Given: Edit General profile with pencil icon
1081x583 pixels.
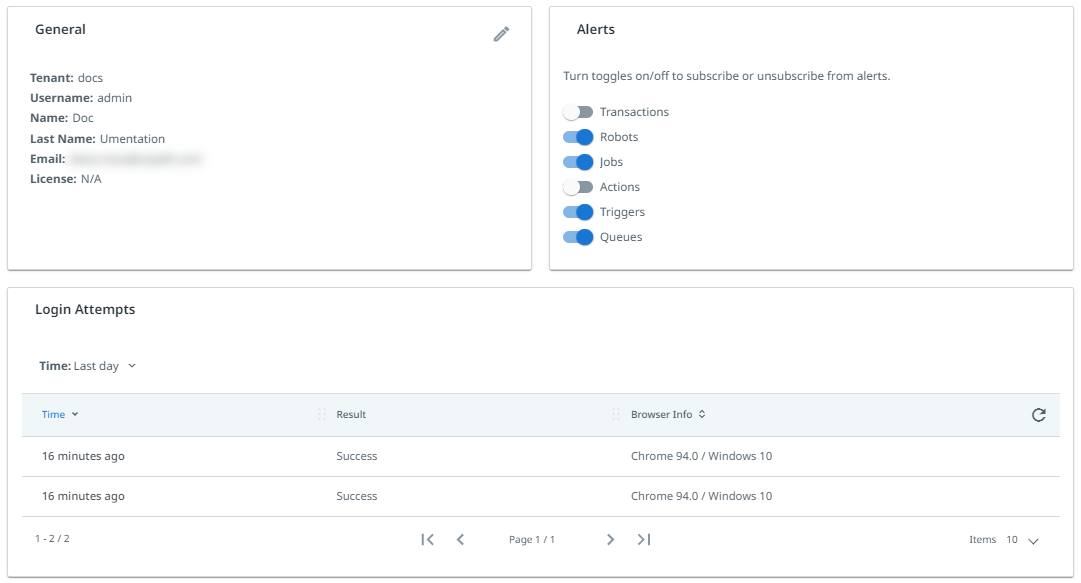Looking at the screenshot, I should click(501, 34).
